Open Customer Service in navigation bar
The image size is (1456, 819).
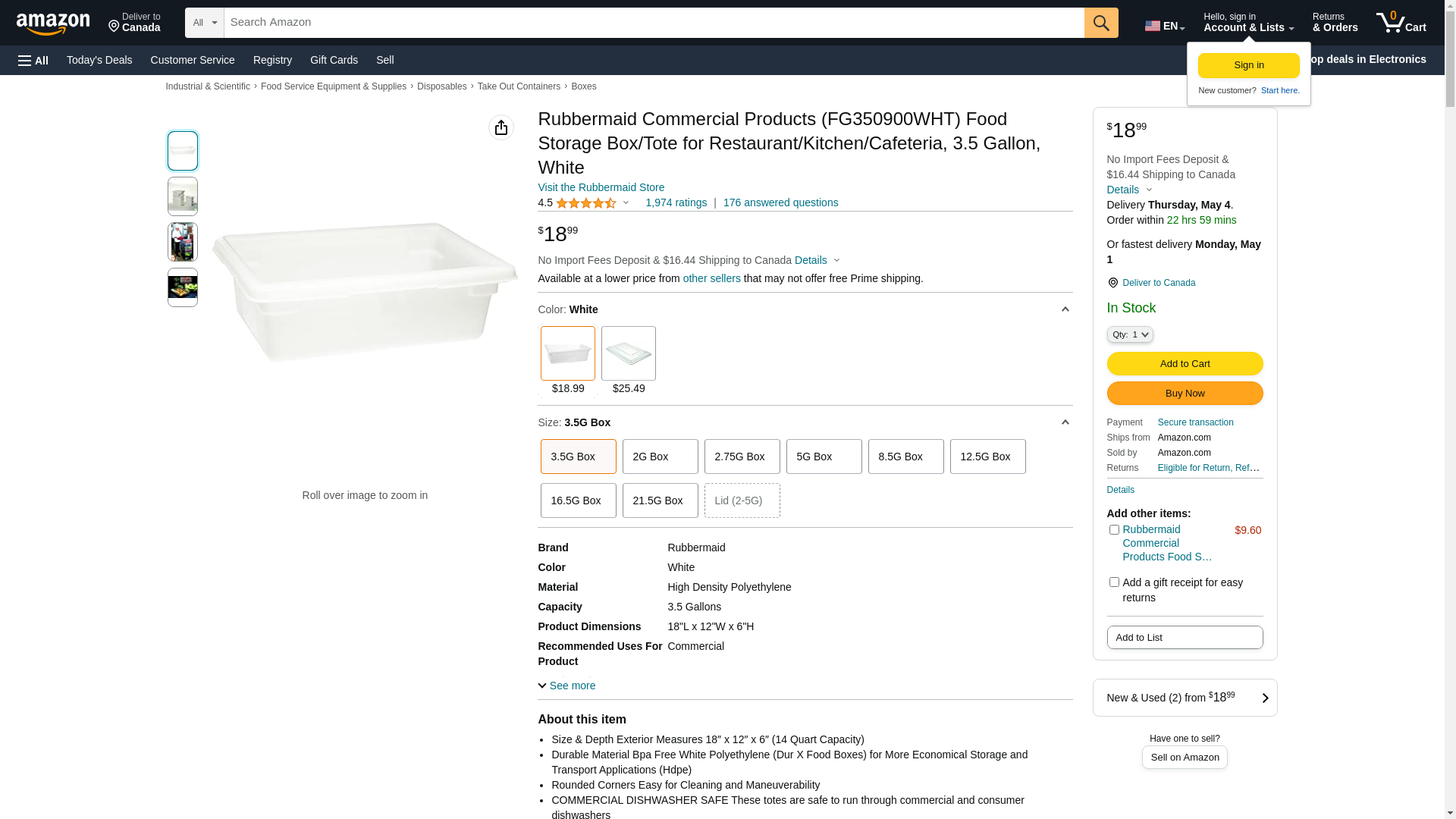193,60
